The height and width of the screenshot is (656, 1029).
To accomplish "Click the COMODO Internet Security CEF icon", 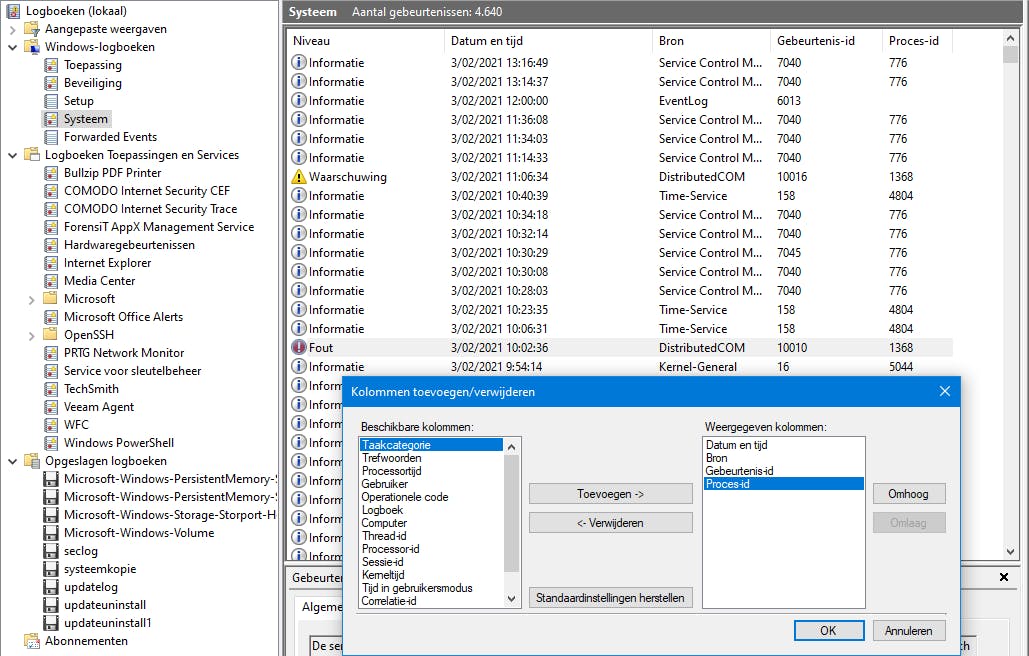I will 51,191.
